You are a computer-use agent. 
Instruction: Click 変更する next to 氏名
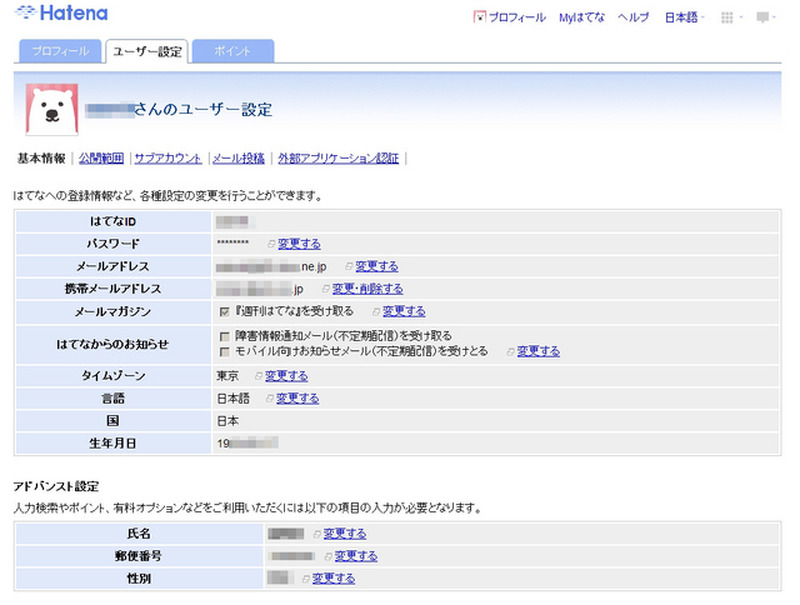tap(346, 533)
